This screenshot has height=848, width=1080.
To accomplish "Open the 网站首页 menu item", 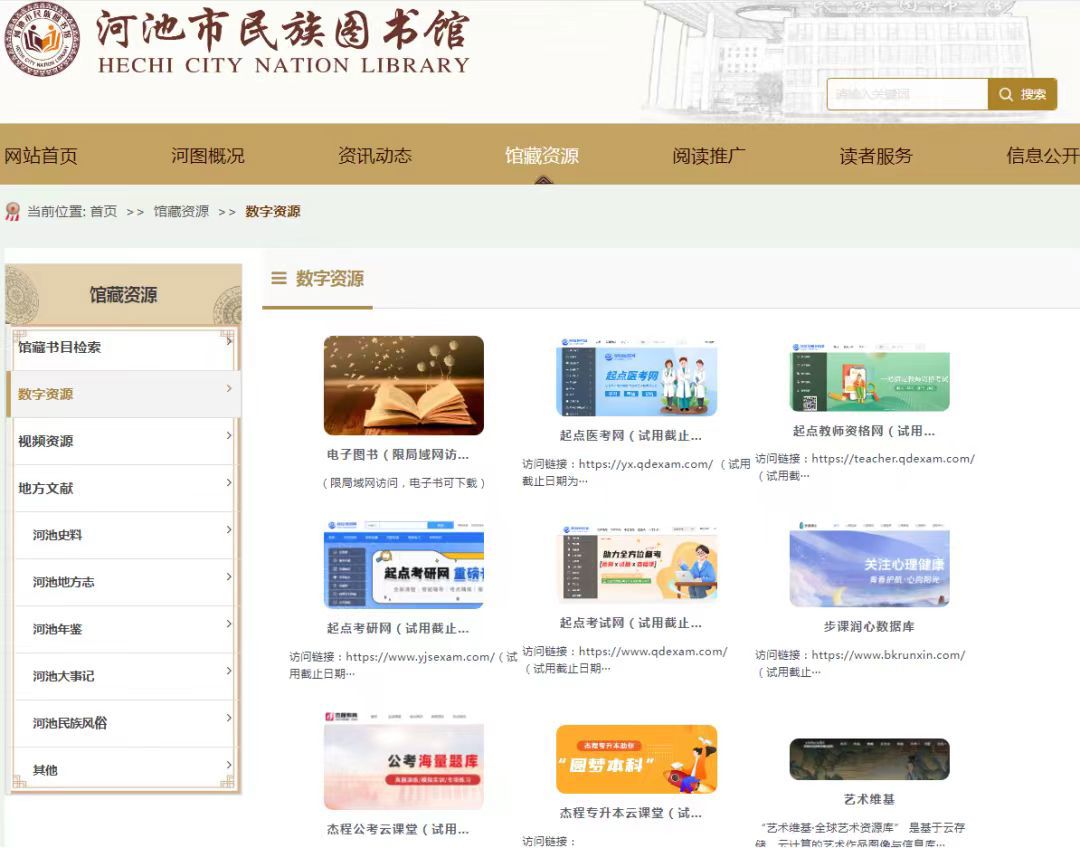I will [x=41, y=156].
